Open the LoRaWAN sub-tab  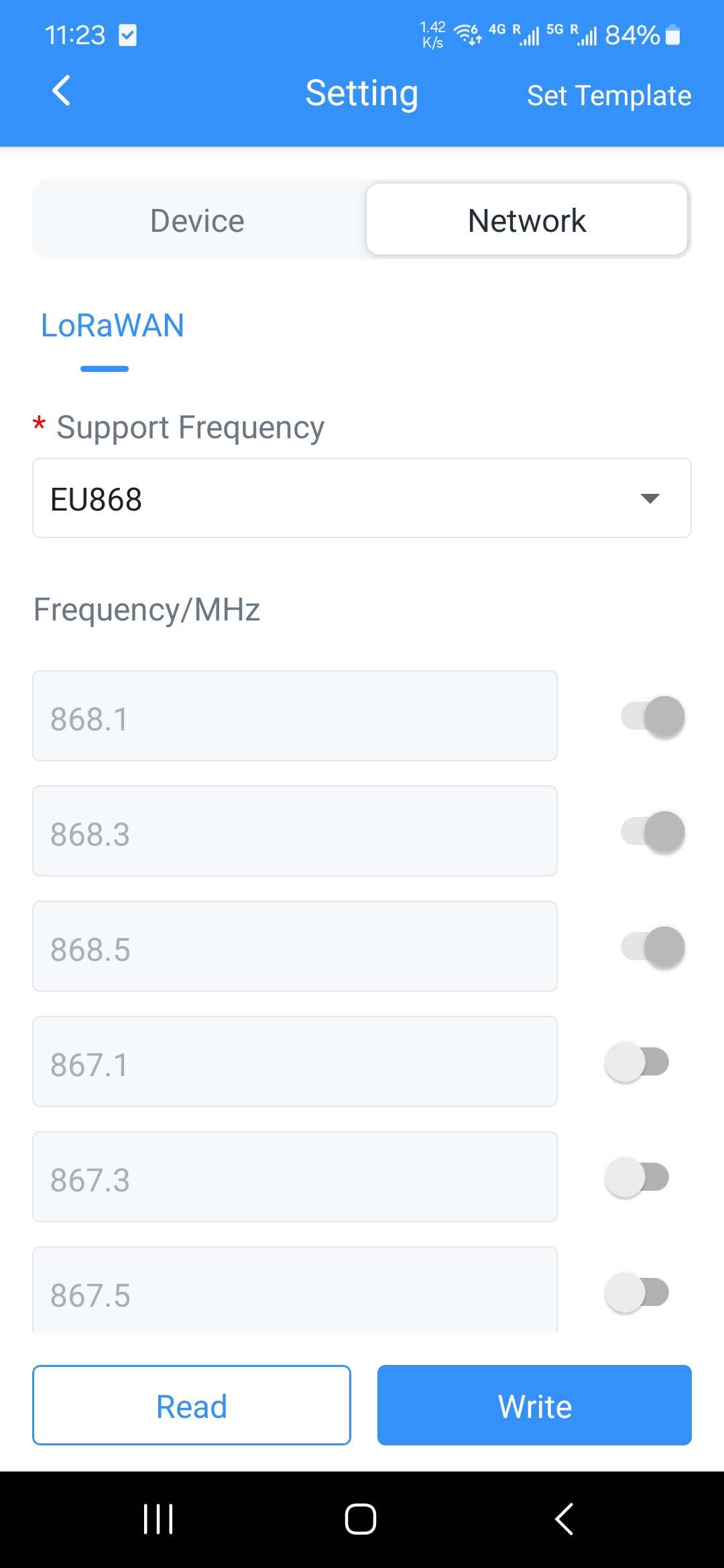click(x=112, y=326)
